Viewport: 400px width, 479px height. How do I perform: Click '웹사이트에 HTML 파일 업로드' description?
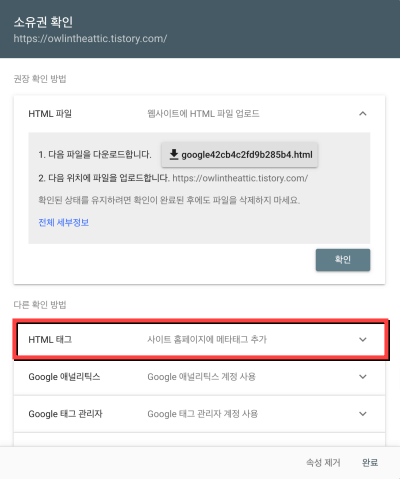click(x=203, y=114)
